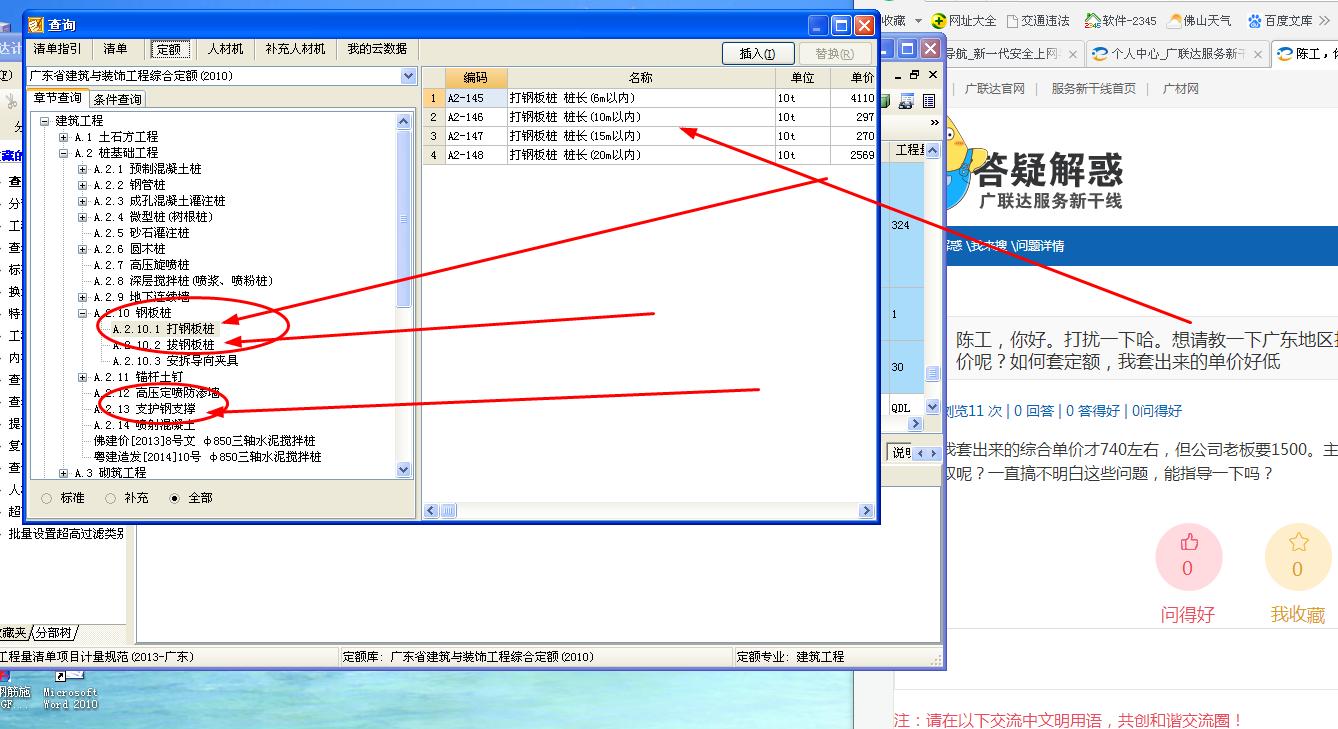Switch to 条件查询 sub-tab
Viewport: 1338px width, 729px height.
117,99
